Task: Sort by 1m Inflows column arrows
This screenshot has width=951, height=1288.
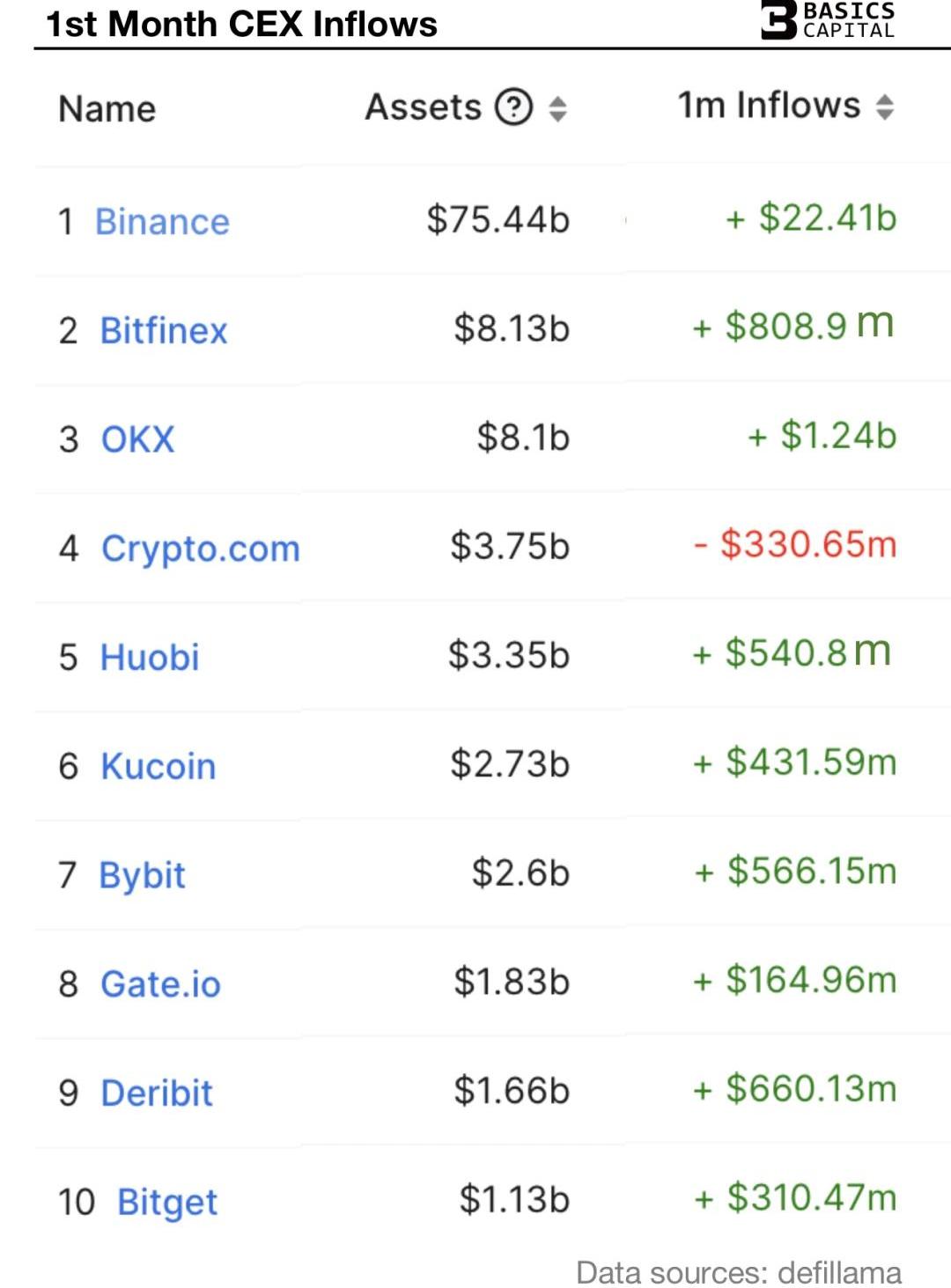Action: coord(885,107)
